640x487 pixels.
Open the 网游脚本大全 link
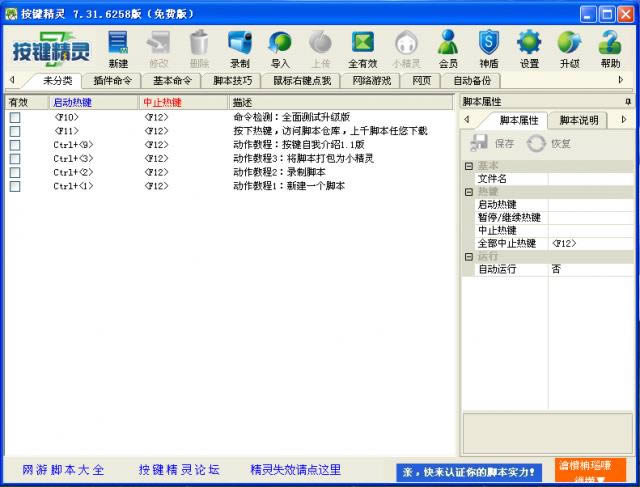[x=63, y=469]
